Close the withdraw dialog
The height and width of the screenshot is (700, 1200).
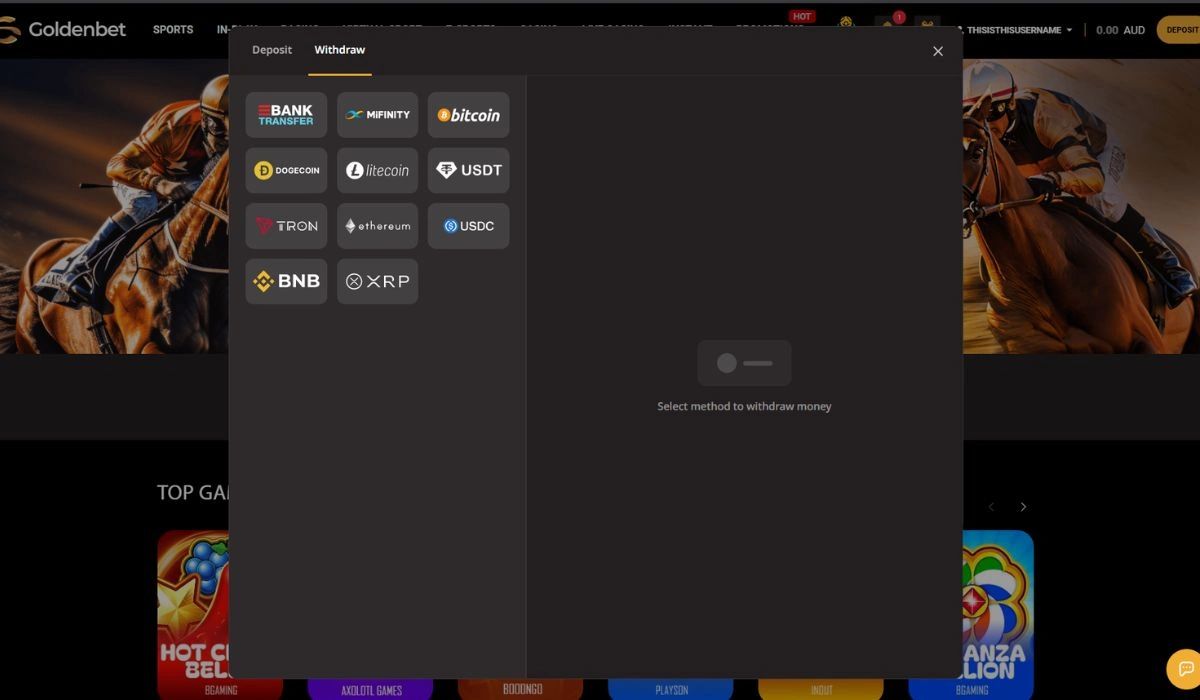(x=938, y=51)
